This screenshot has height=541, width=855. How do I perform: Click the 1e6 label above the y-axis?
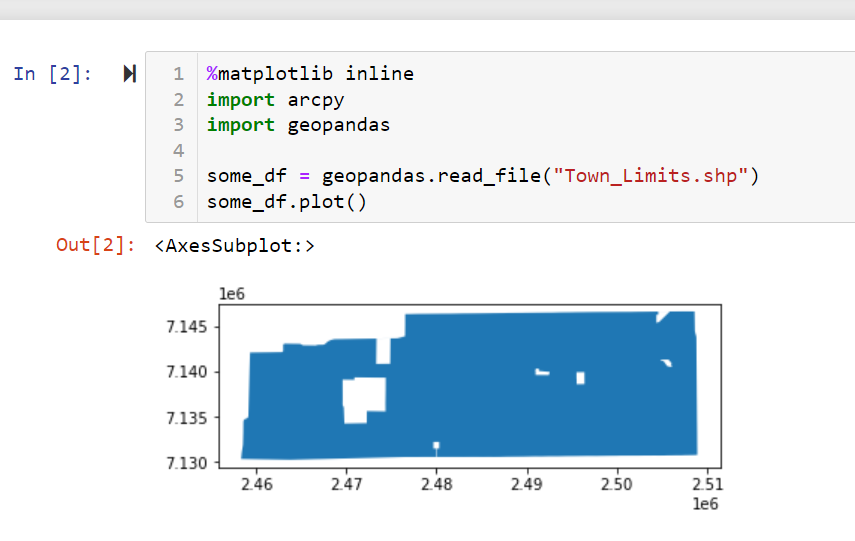coord(231,294)
